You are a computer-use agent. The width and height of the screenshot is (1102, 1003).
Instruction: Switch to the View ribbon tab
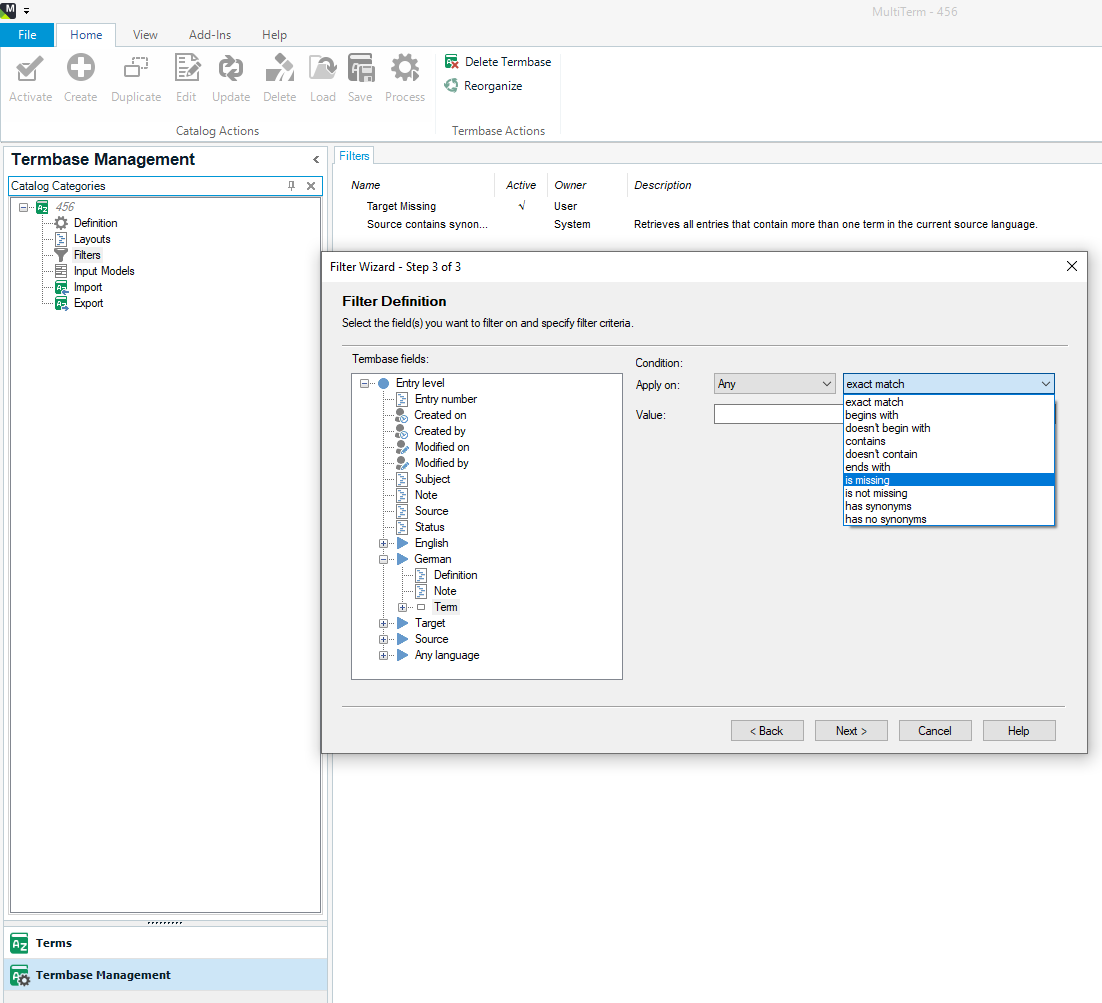click(145, 34)
